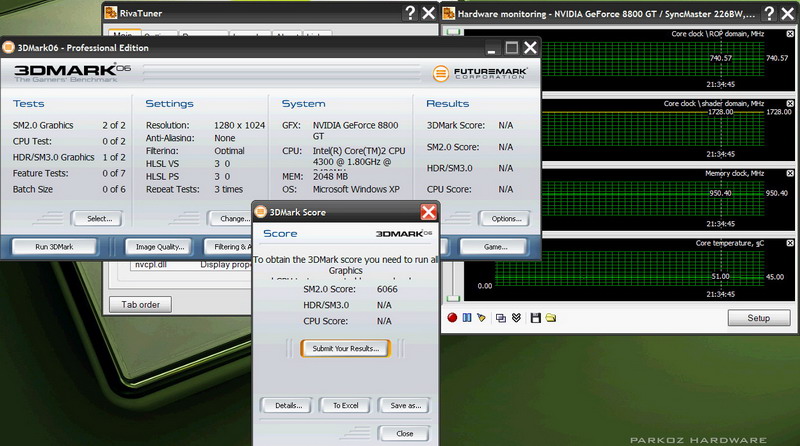This screenshot has height=446, width=800.
Task: Click the Change... button under Settings
Action: [231, 218]
